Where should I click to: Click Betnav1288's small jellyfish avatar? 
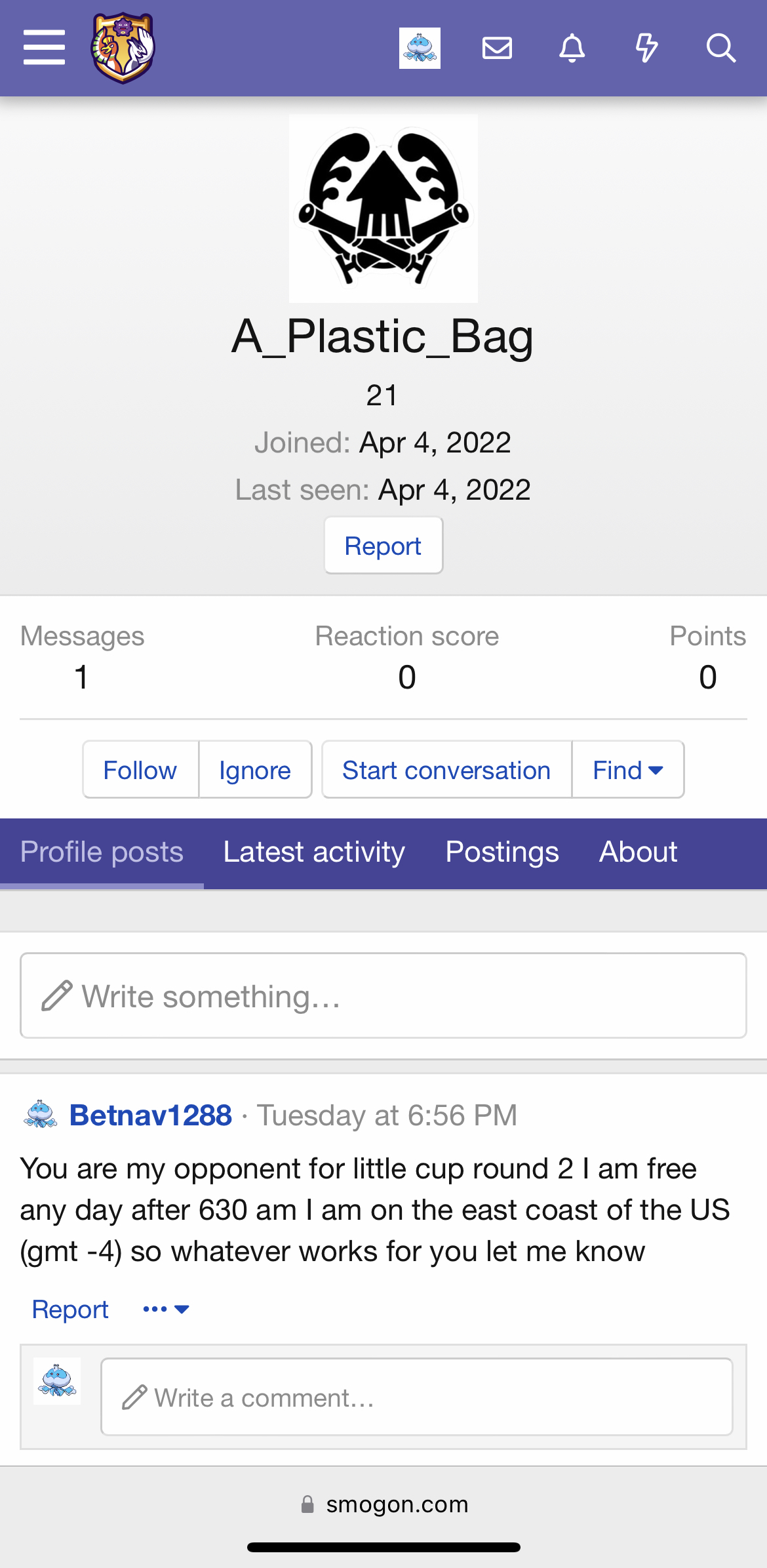41,1115
